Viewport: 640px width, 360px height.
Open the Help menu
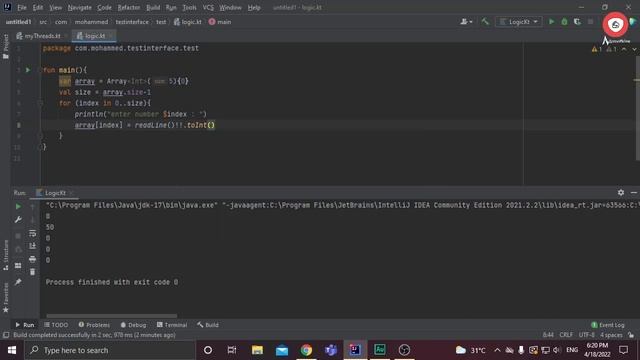254,7
